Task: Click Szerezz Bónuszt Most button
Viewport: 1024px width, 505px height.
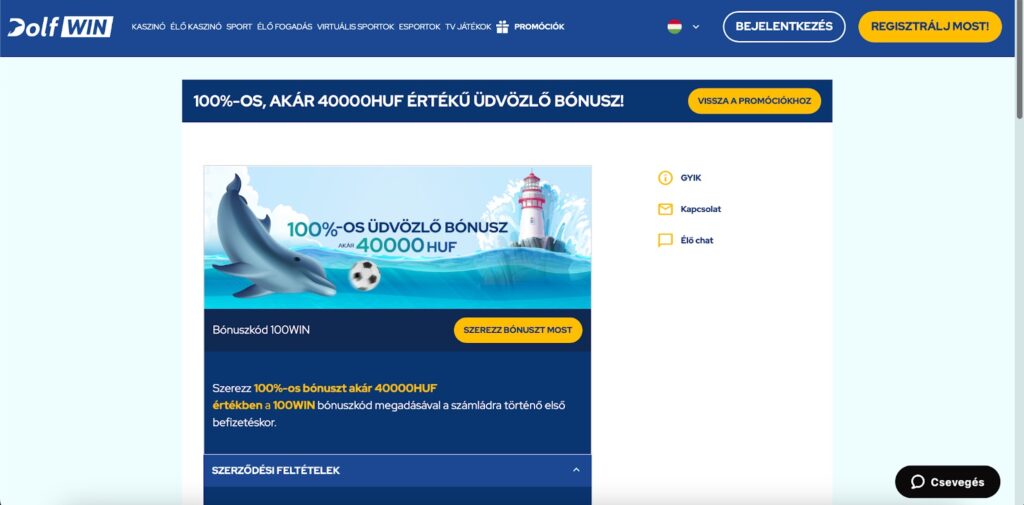Action: tap(518, 330)
